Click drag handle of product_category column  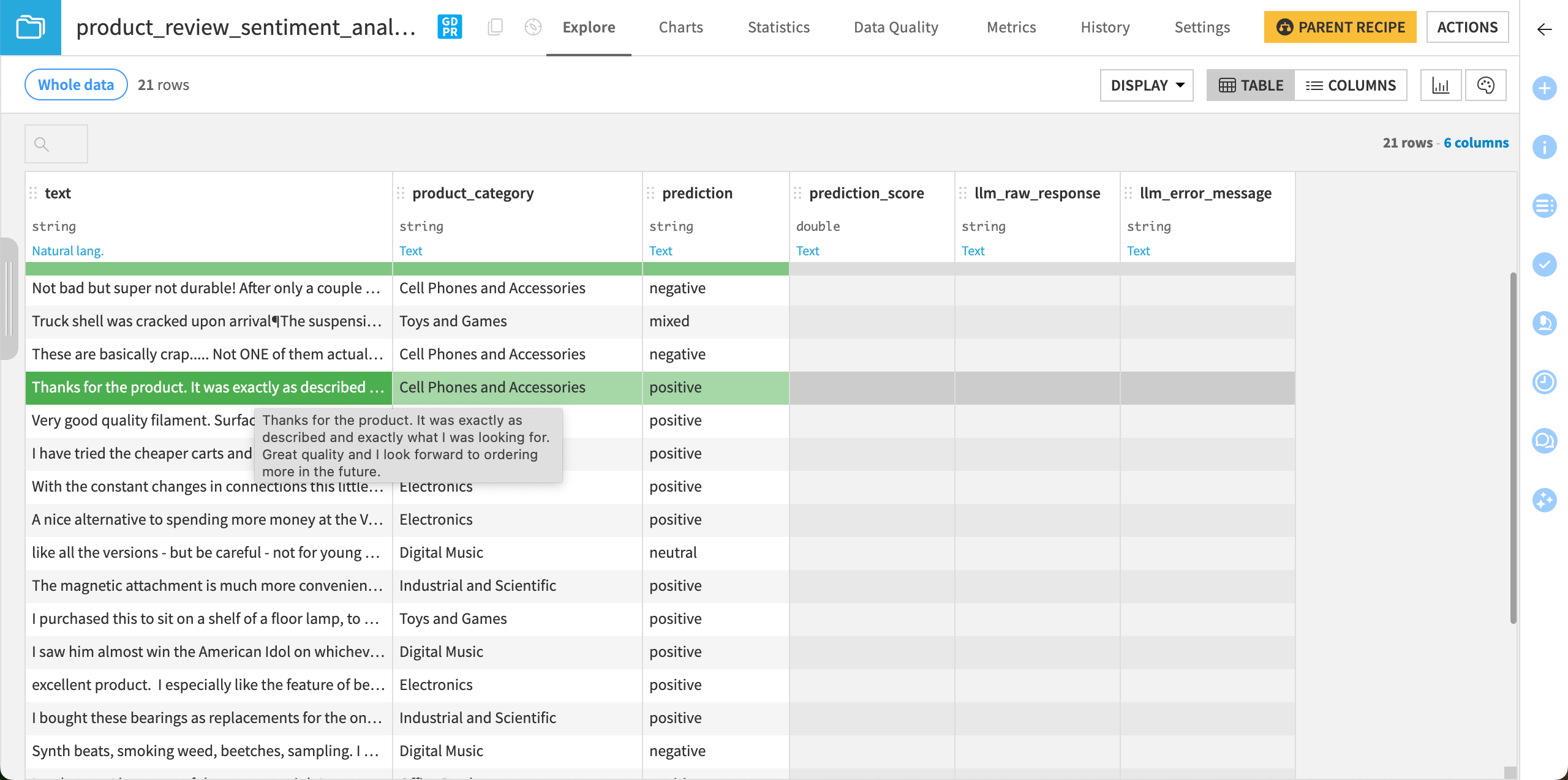coord(401,193)
